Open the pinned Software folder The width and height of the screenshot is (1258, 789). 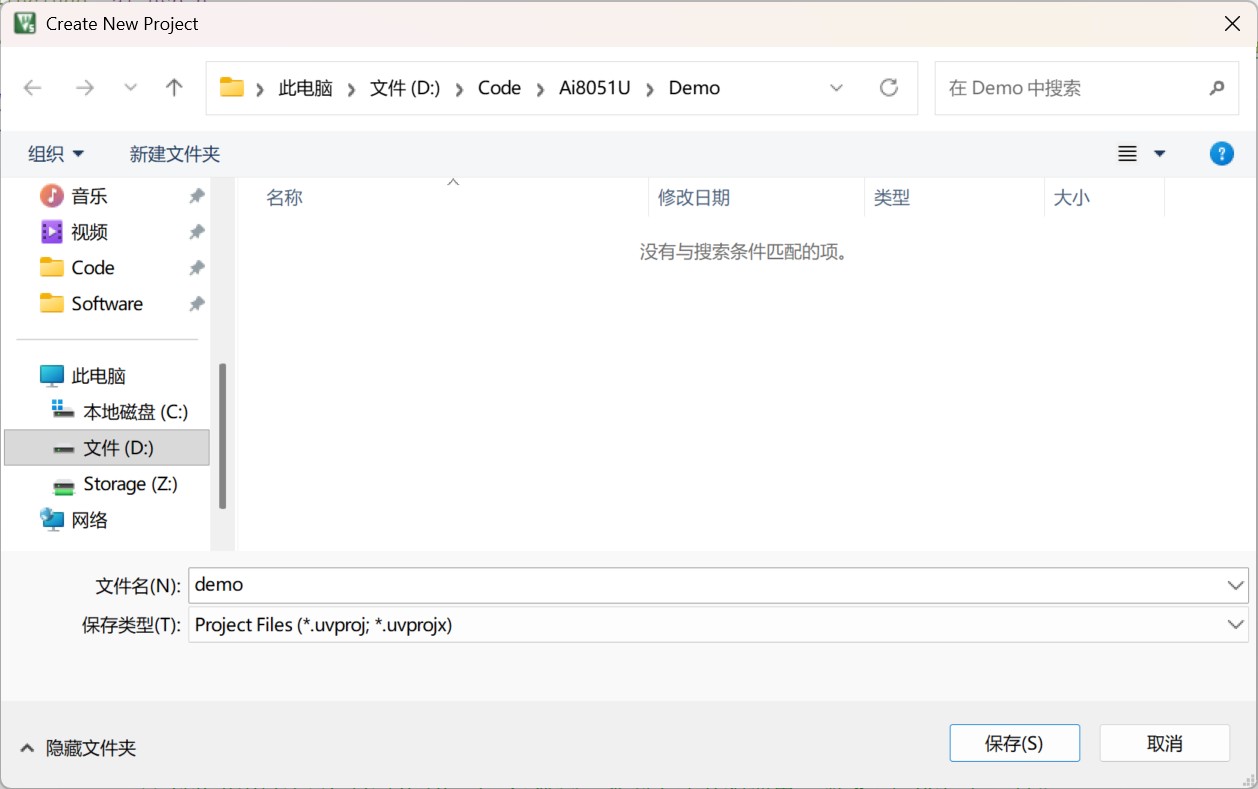click(x=107, y=304)
